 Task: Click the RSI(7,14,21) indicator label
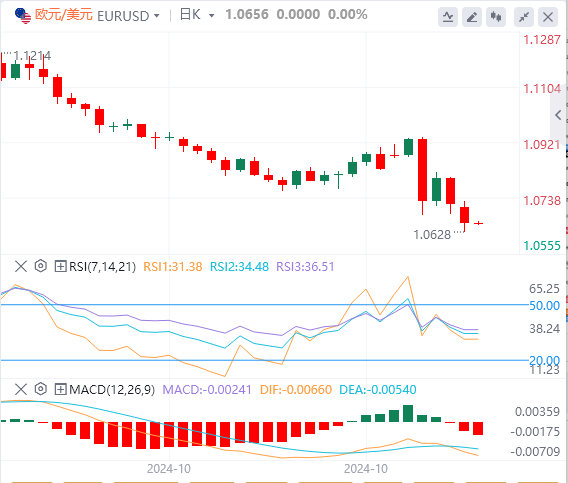tap(103, 267)
